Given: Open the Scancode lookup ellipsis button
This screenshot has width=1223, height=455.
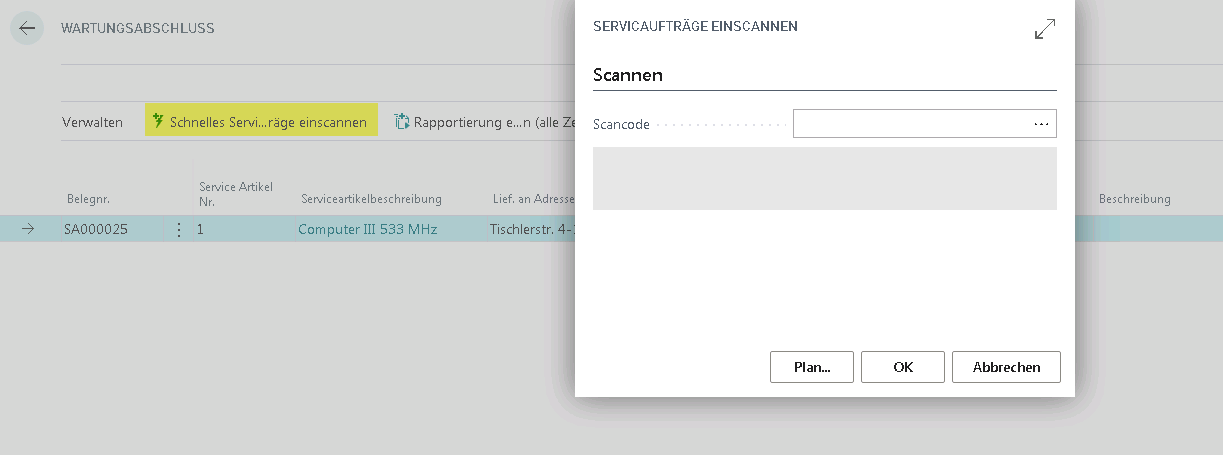Looking at the screenshot, I should click(1041, 124).
